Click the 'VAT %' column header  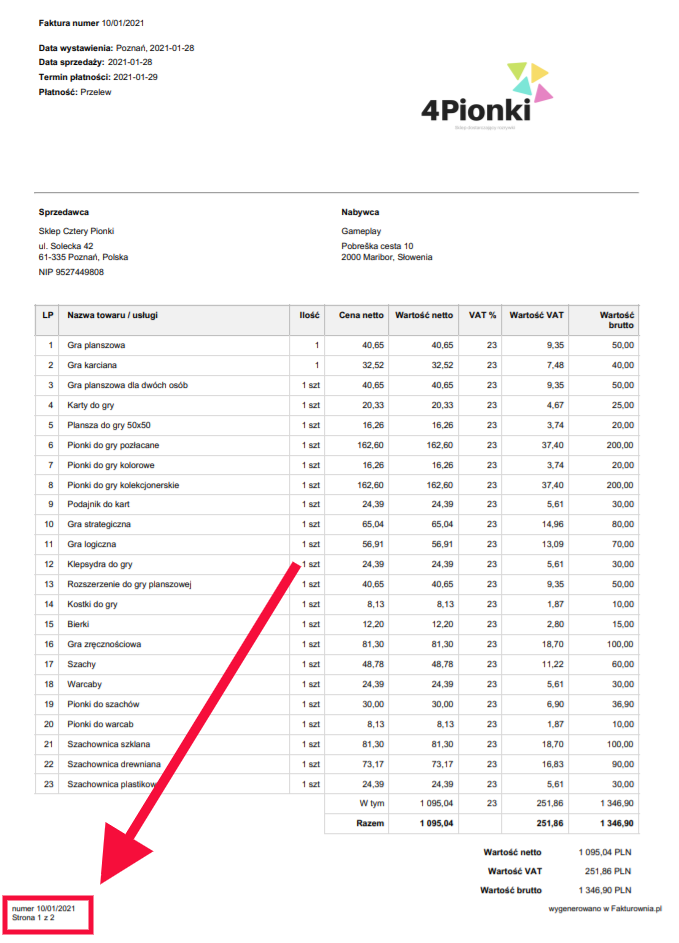coord(482,315)
